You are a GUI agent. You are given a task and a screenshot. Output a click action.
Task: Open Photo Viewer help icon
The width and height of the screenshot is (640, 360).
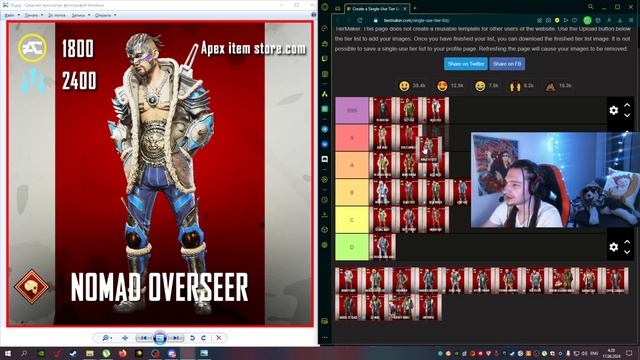click(313, 15)
